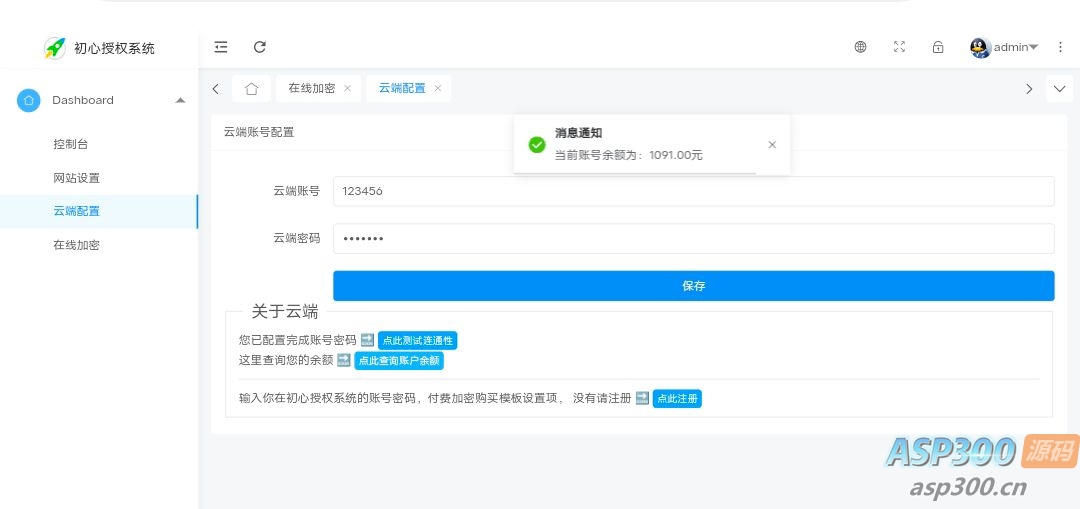Close the 在线加密 tab
The image size is (1080, 509).
click(x=347, y=89)
